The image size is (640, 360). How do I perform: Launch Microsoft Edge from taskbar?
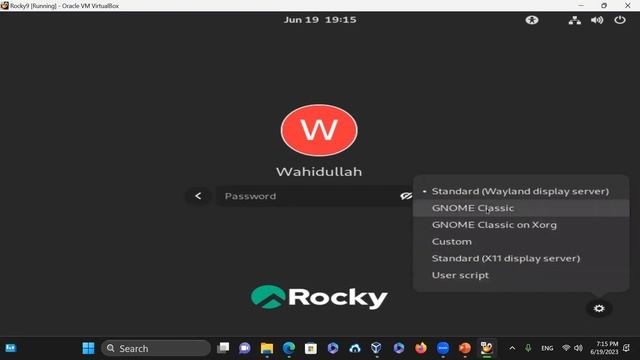289,348
